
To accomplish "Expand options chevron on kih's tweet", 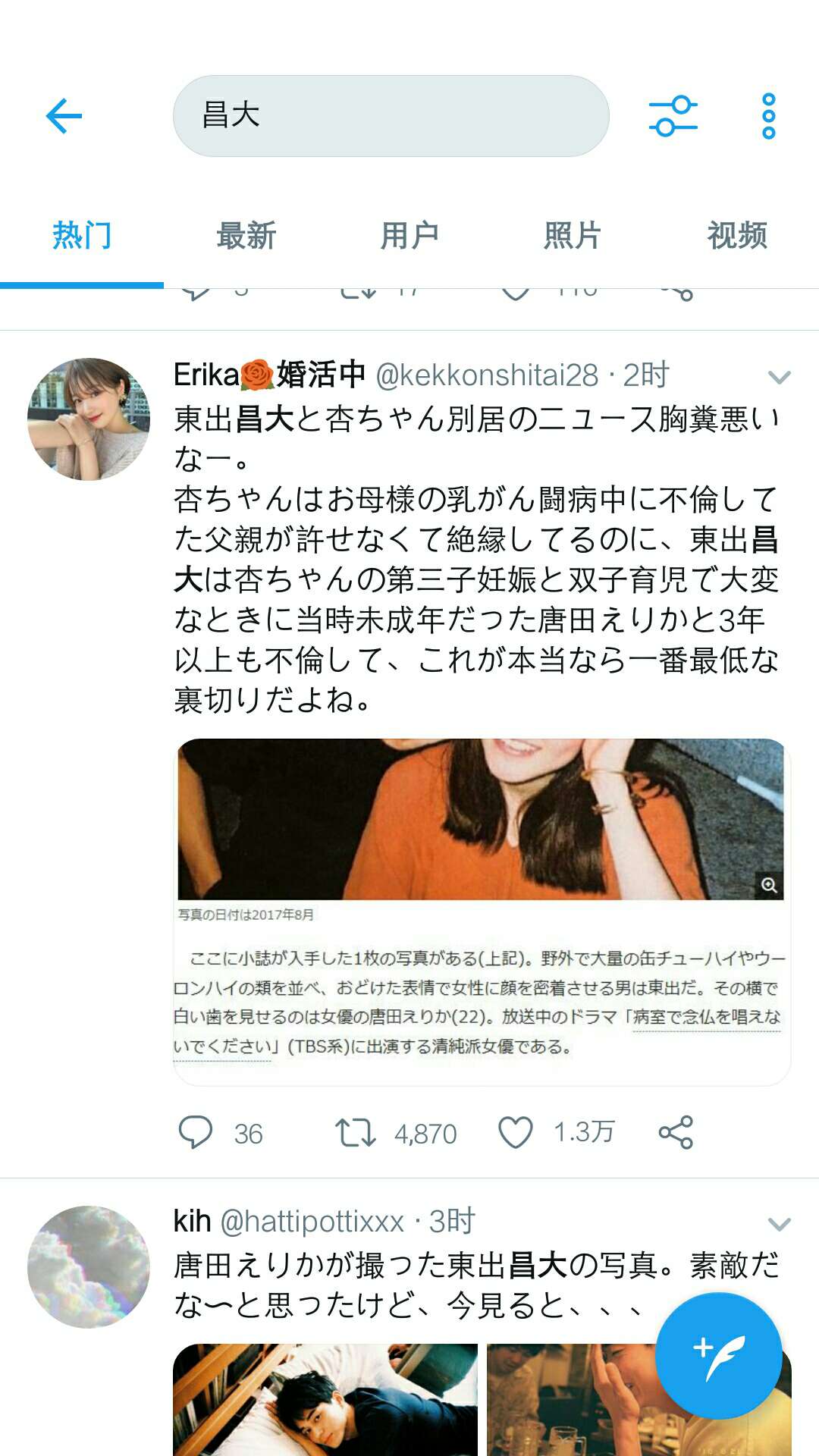I will tap(780, 1224).
